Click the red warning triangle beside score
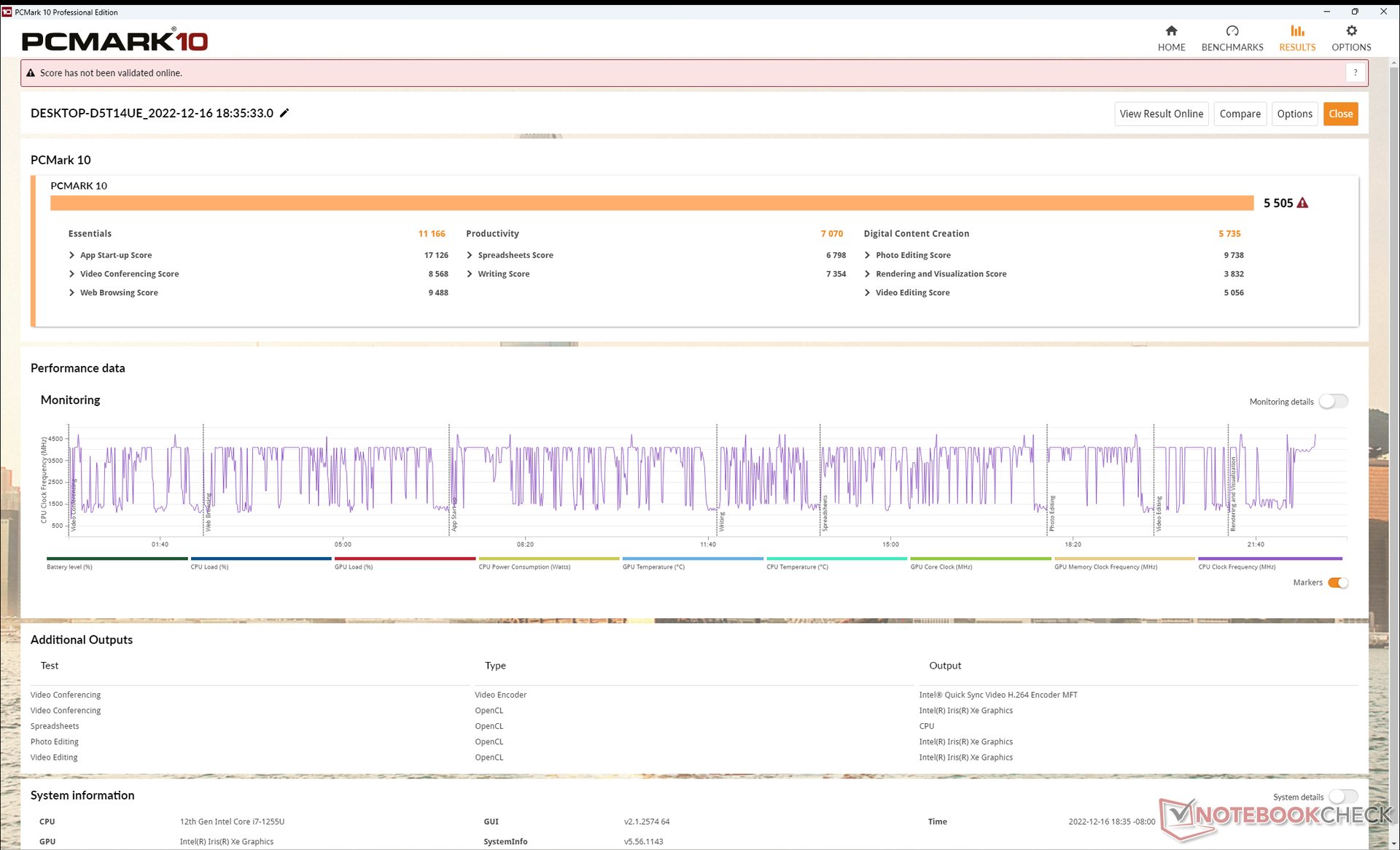 coord(1302,203)
